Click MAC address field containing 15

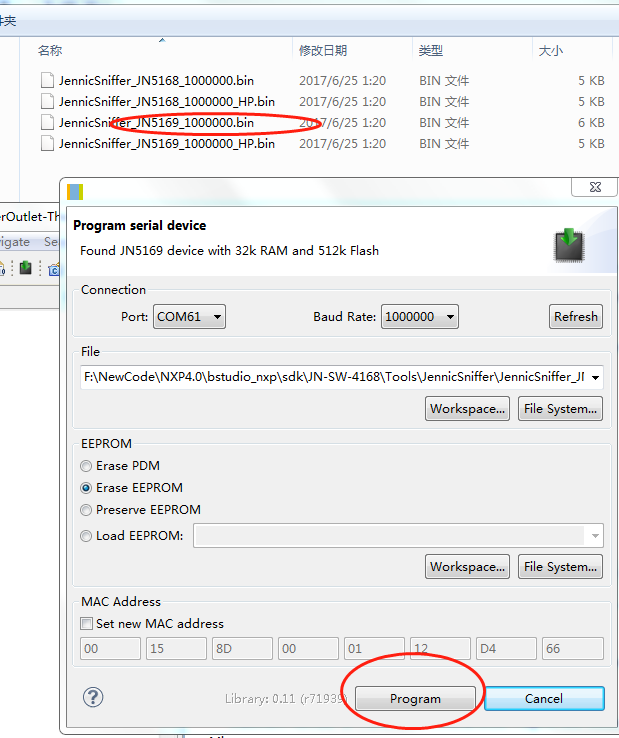(177, 649)
